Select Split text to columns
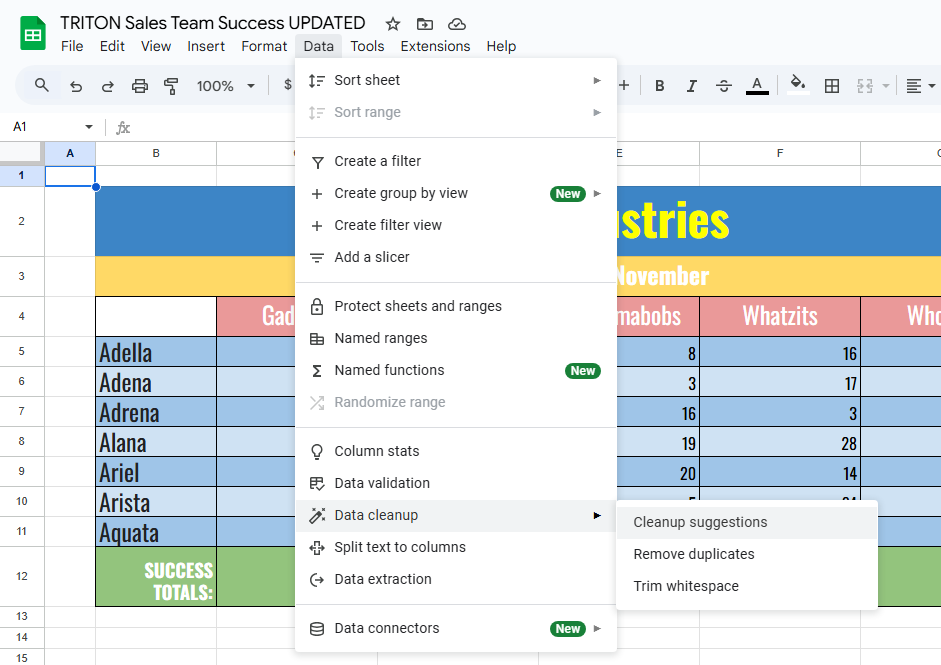The height and width of the screenshot is (665, 941). point(400,547)
